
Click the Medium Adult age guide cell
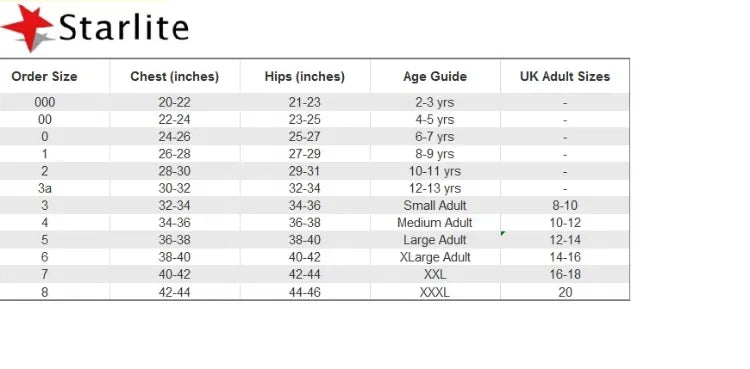[x=435, y=223]
